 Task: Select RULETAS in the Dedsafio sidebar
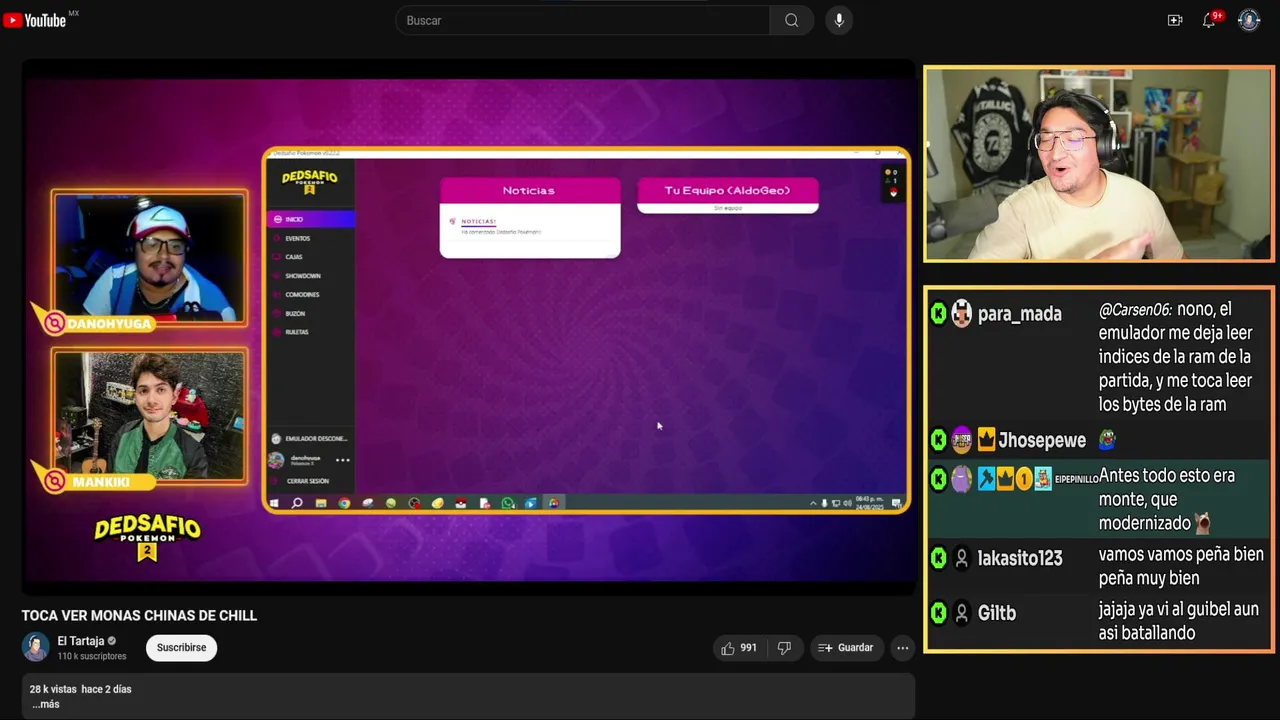(310, 331)
